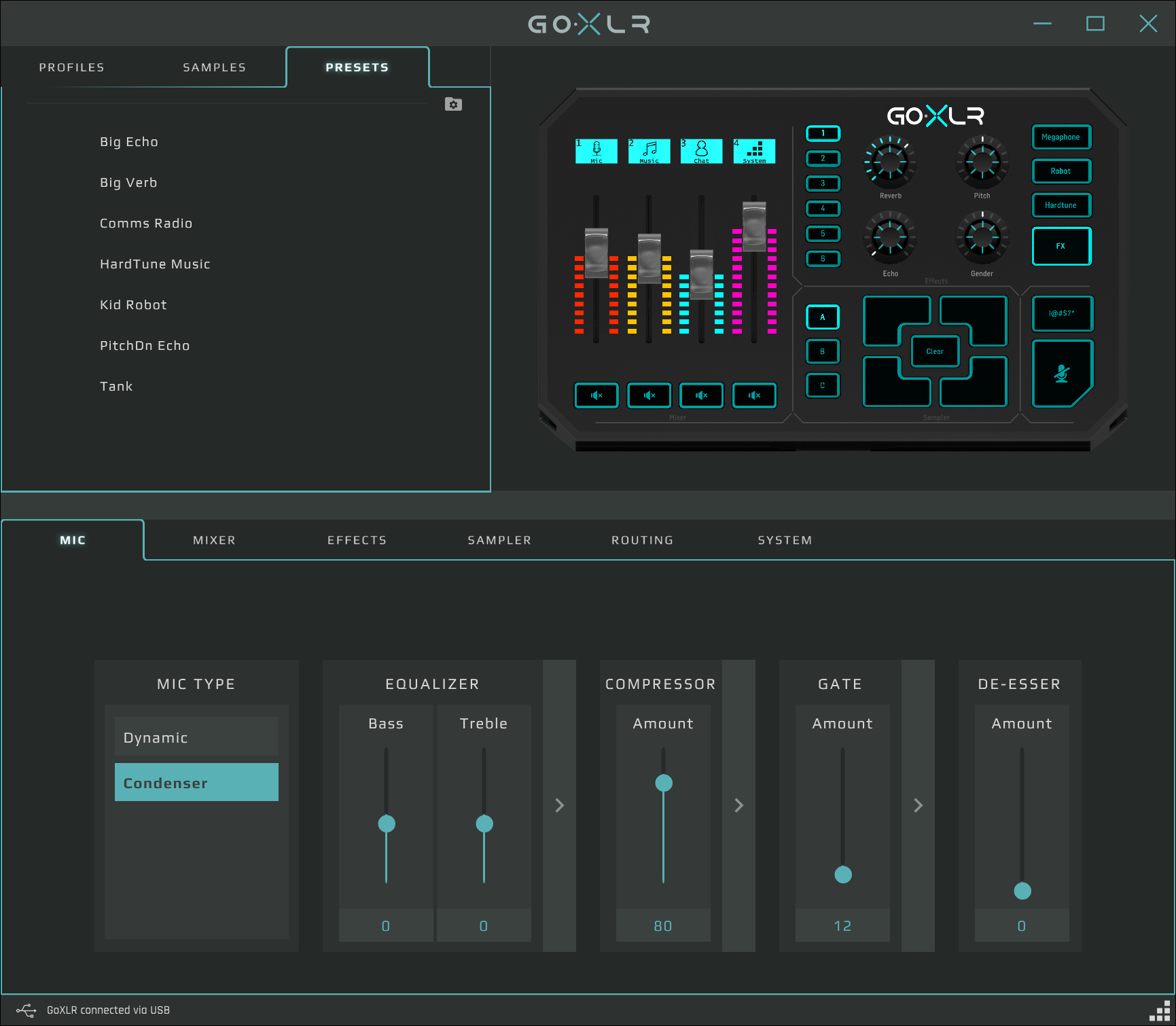Toggle the FX button on
Viewport: 1176px width, 1026px height.
click(1061, 246)
